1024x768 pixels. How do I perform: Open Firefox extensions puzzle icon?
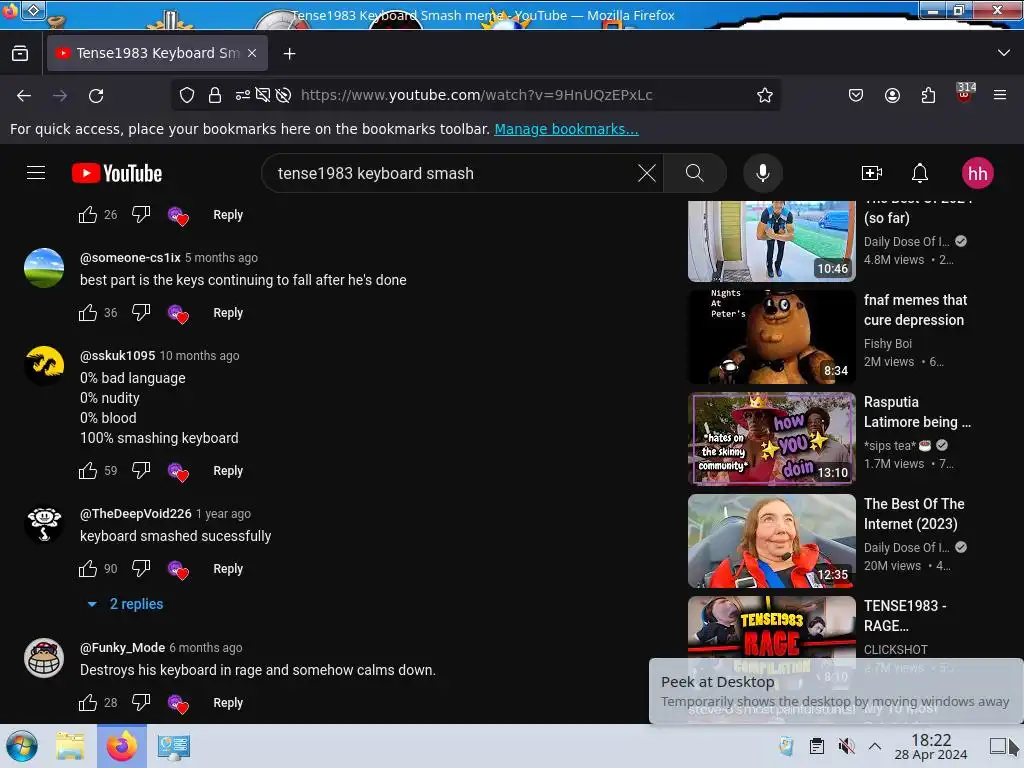[x=928, y=95]
